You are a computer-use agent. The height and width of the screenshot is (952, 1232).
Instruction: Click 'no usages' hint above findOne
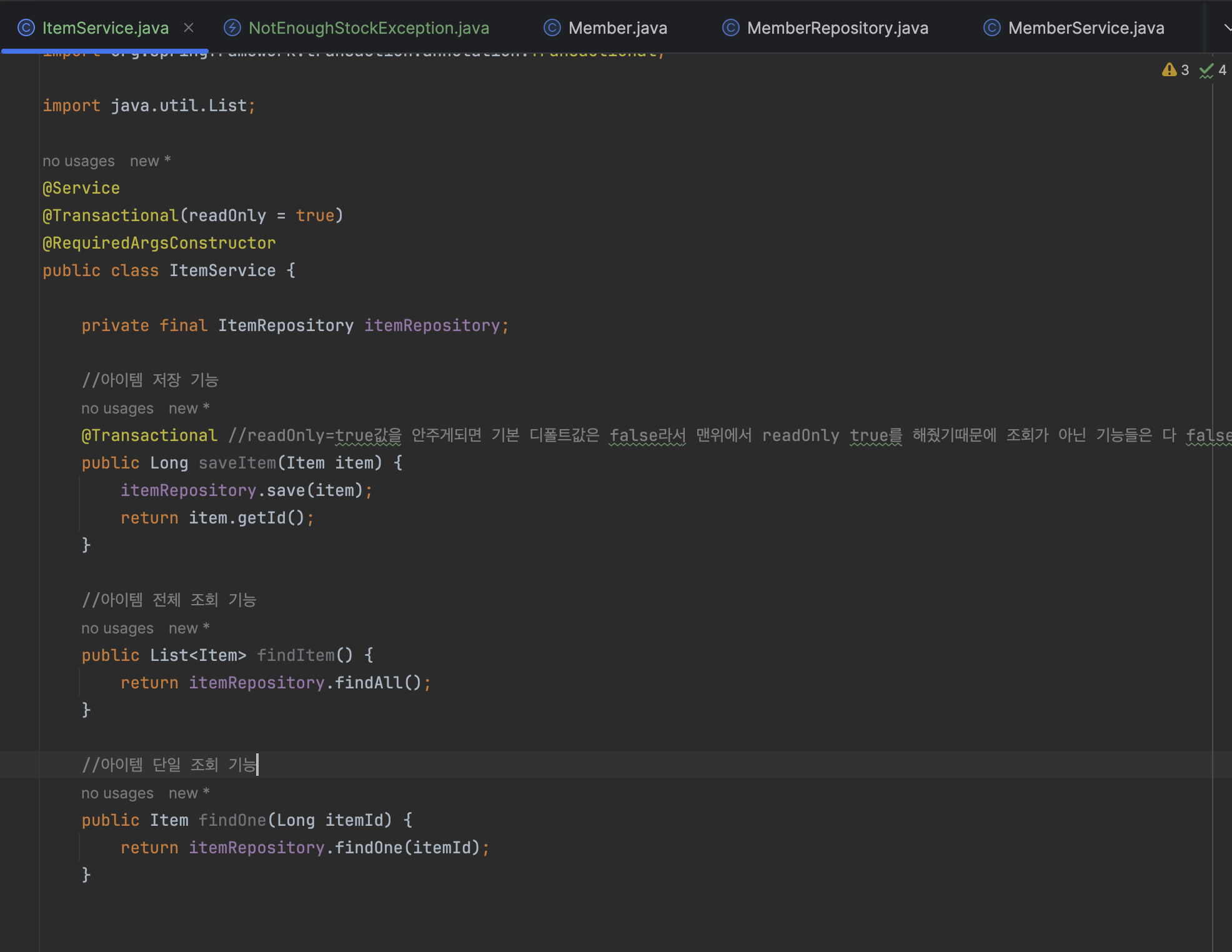coord(117,793)
